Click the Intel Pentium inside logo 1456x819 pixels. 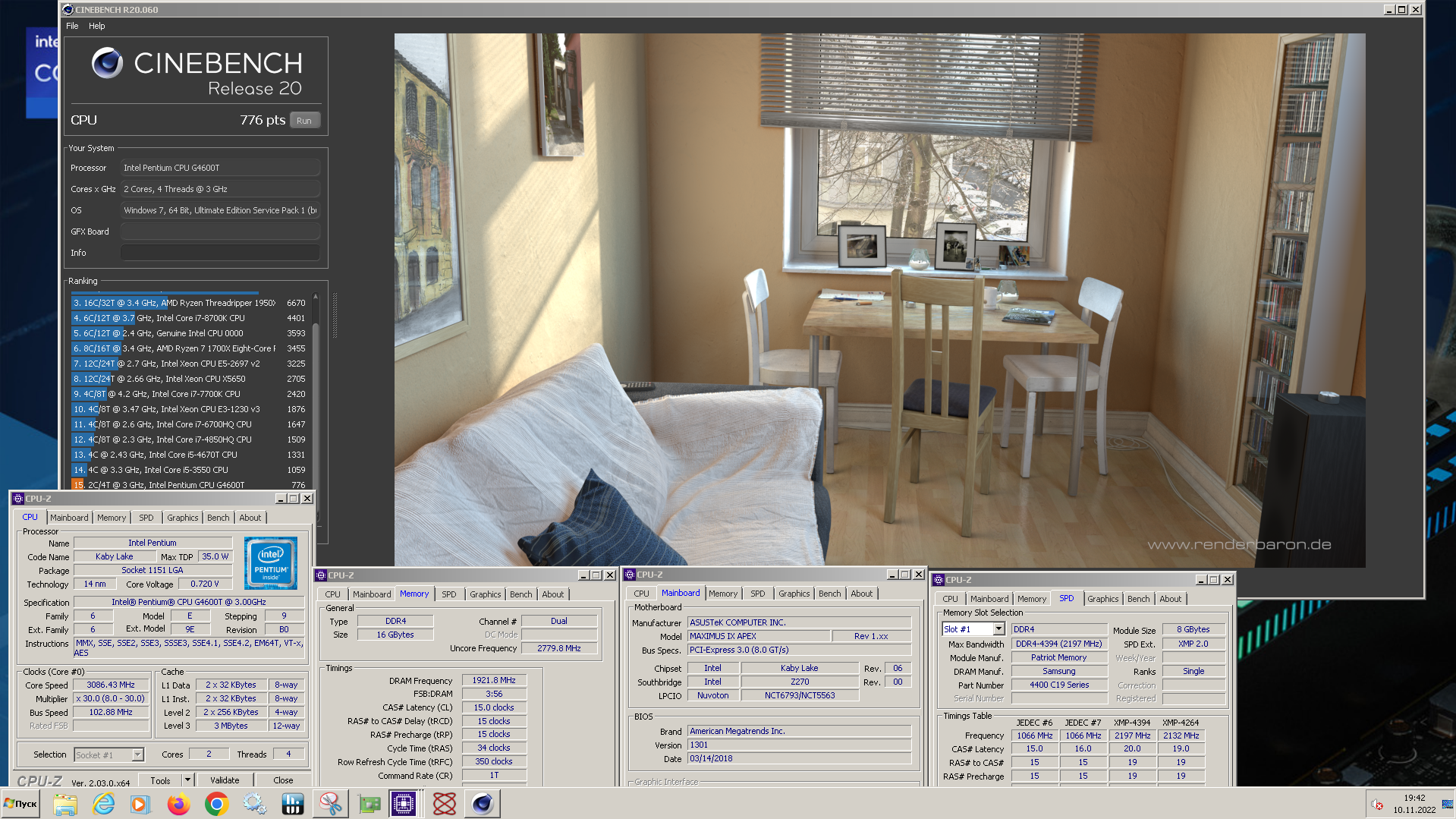coord(271,563)
